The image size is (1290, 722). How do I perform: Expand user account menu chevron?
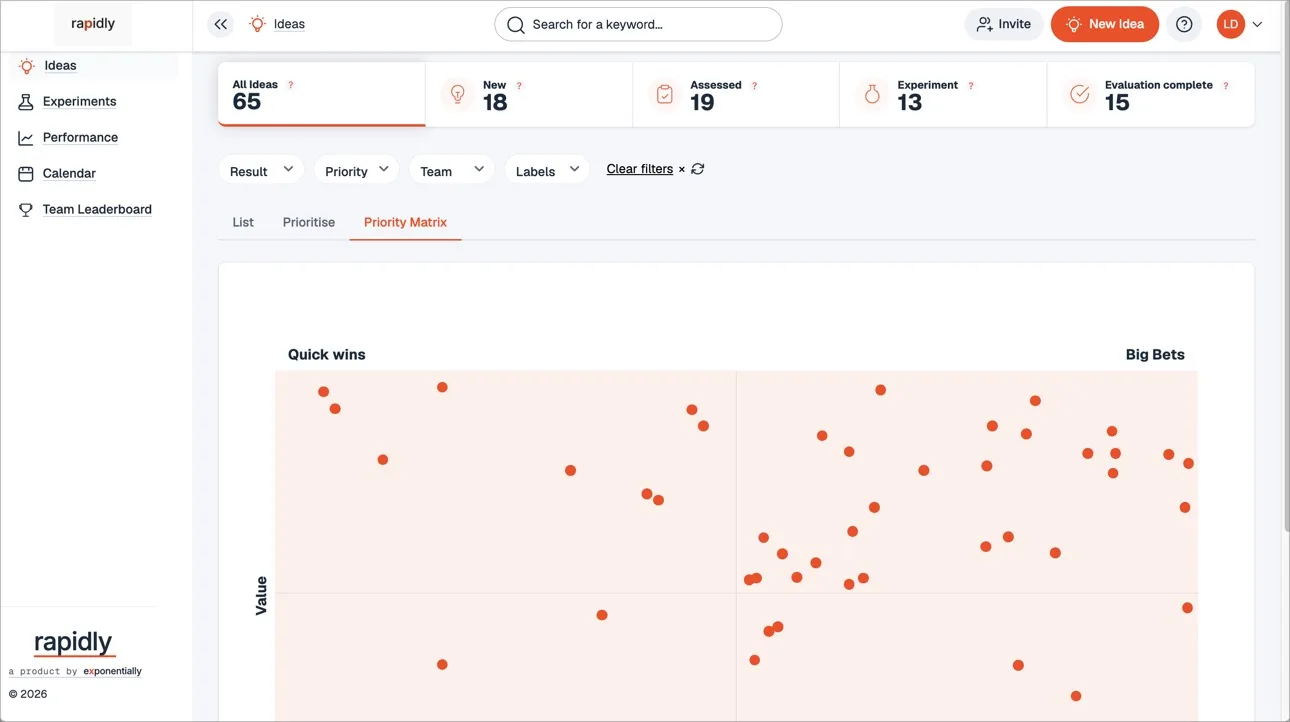tap(1257, 25)
